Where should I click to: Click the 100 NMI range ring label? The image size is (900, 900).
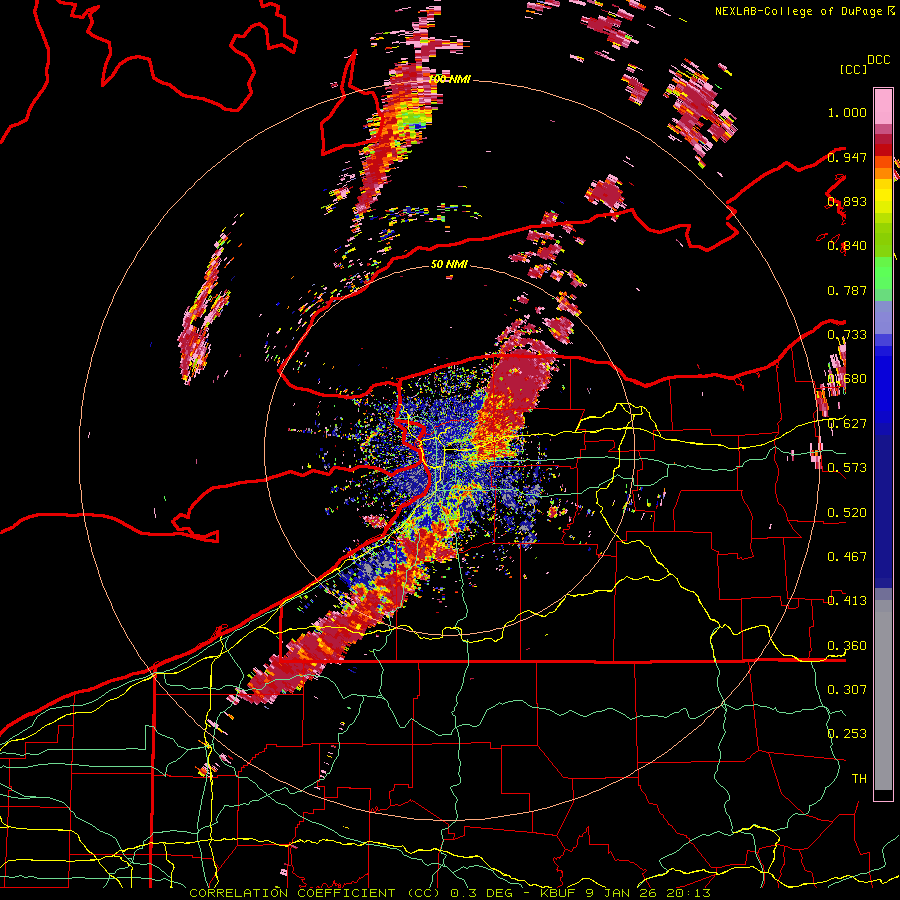click(x=450, y=79)
